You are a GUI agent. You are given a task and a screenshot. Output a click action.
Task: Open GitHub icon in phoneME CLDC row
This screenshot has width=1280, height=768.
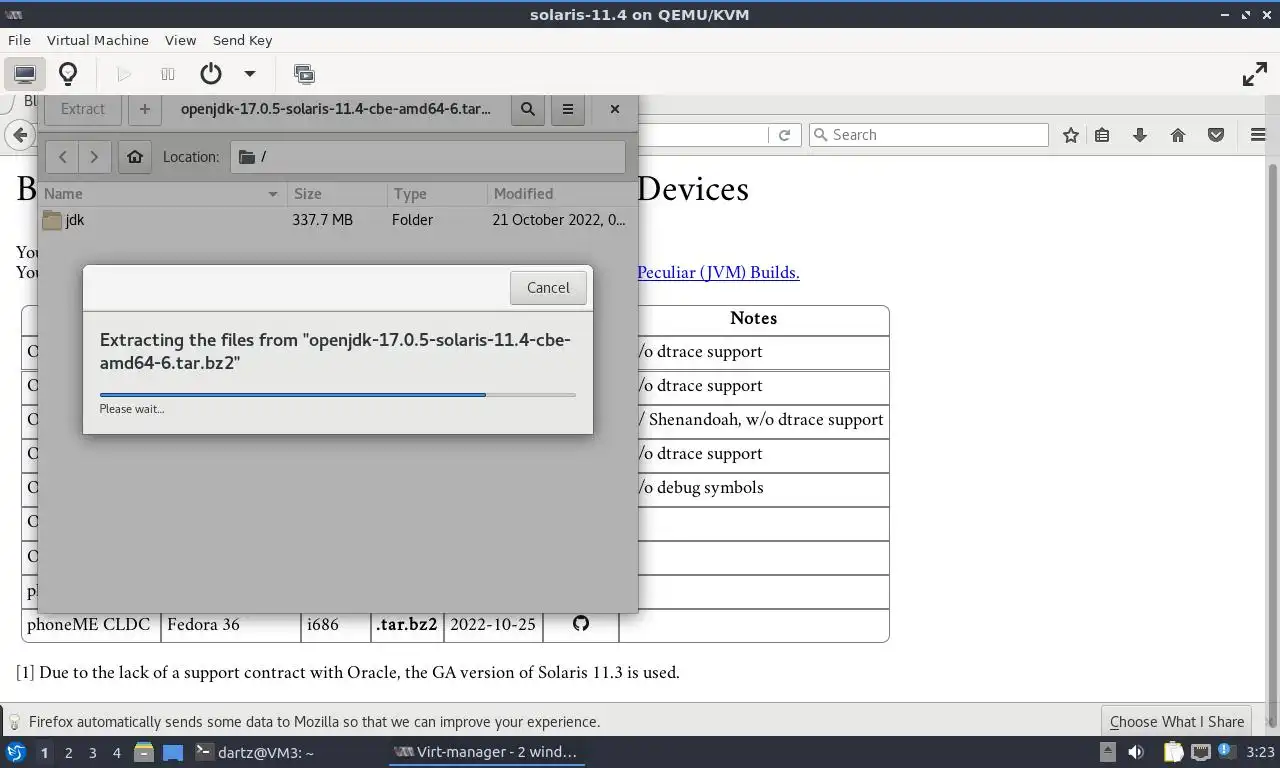(581, 624)
